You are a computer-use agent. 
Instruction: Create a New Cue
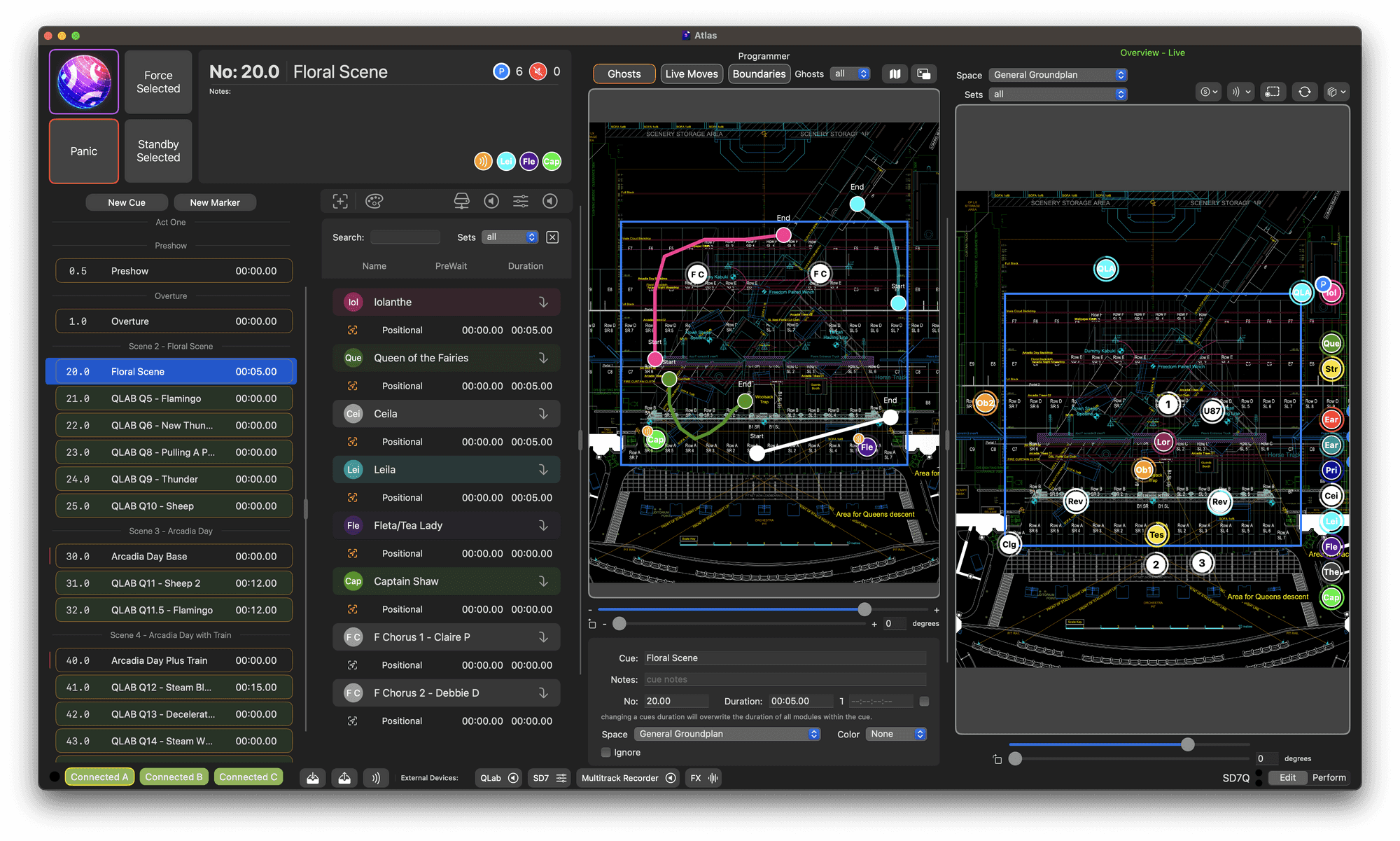tap(127, 202)
